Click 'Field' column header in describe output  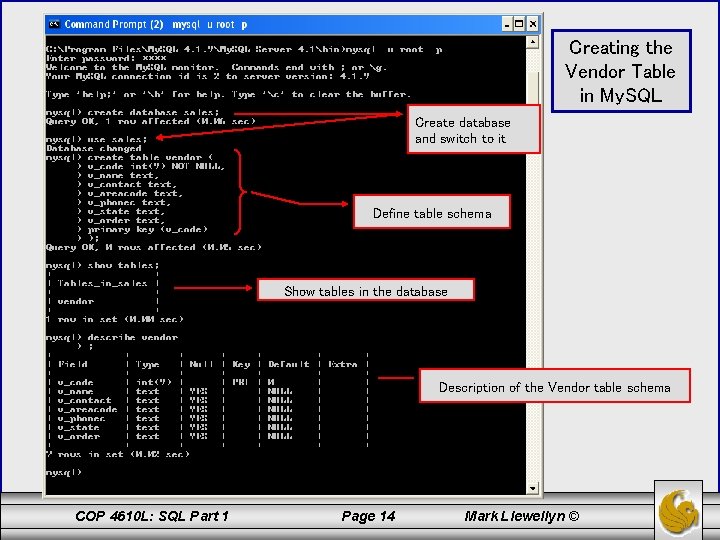73,364
